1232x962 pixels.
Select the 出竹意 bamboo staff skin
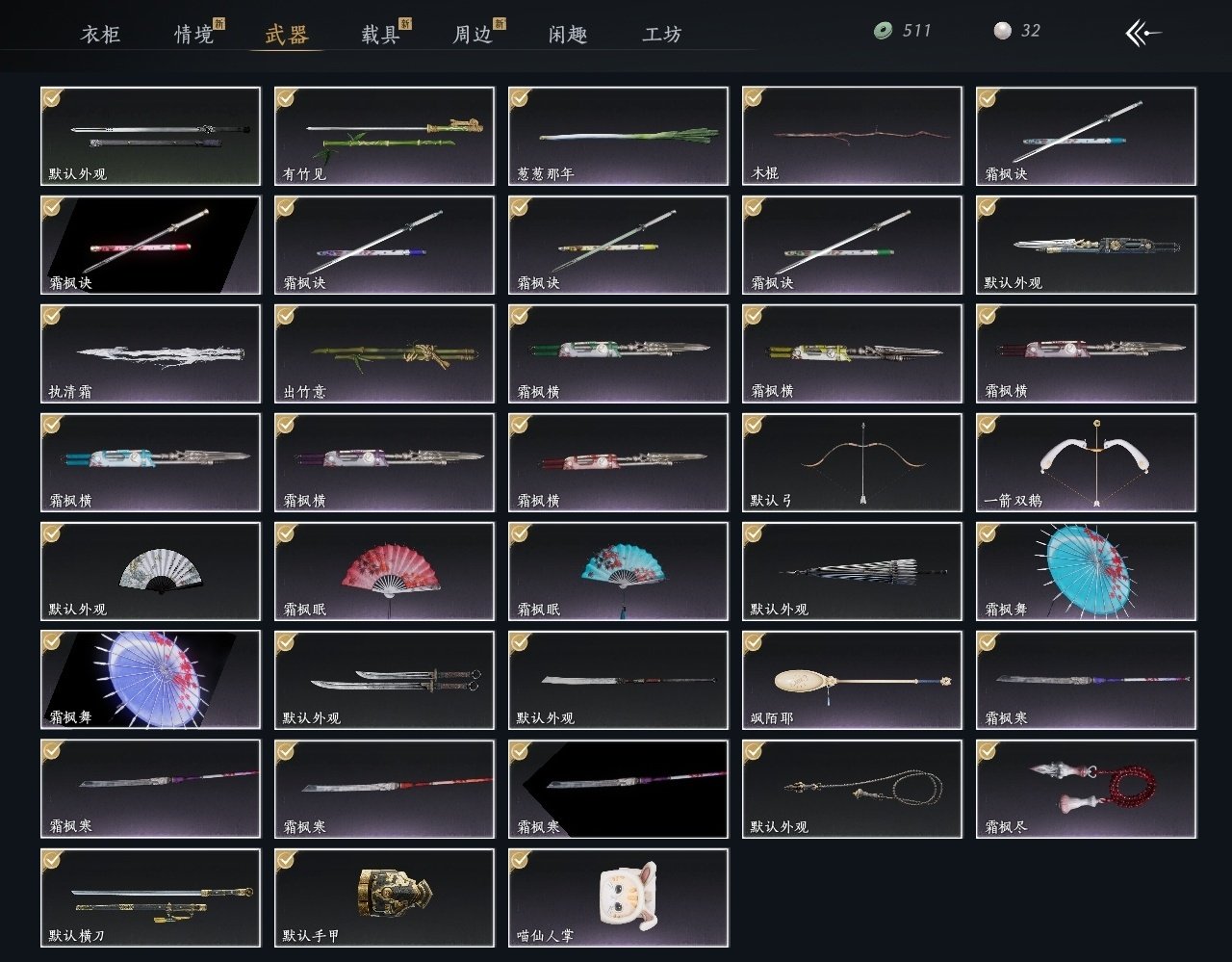click(384, 353)
